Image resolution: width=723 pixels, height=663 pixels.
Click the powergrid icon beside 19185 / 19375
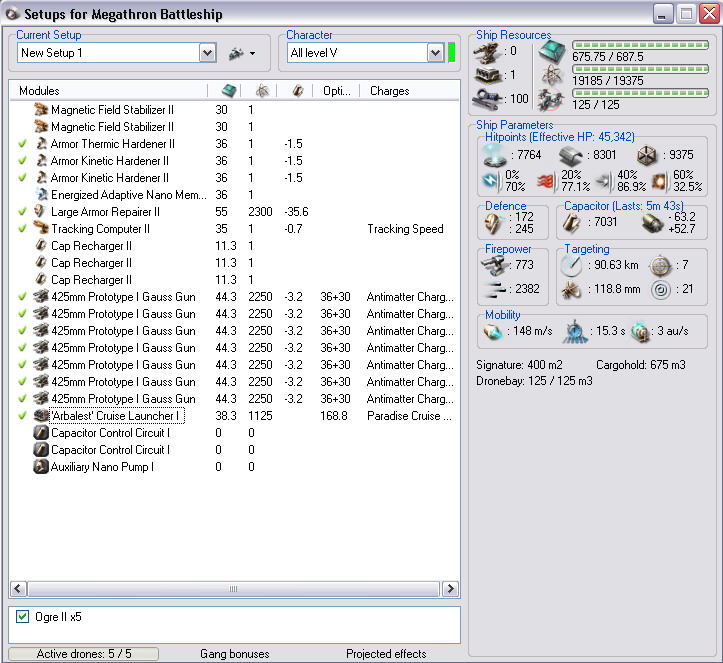[551, 75]
